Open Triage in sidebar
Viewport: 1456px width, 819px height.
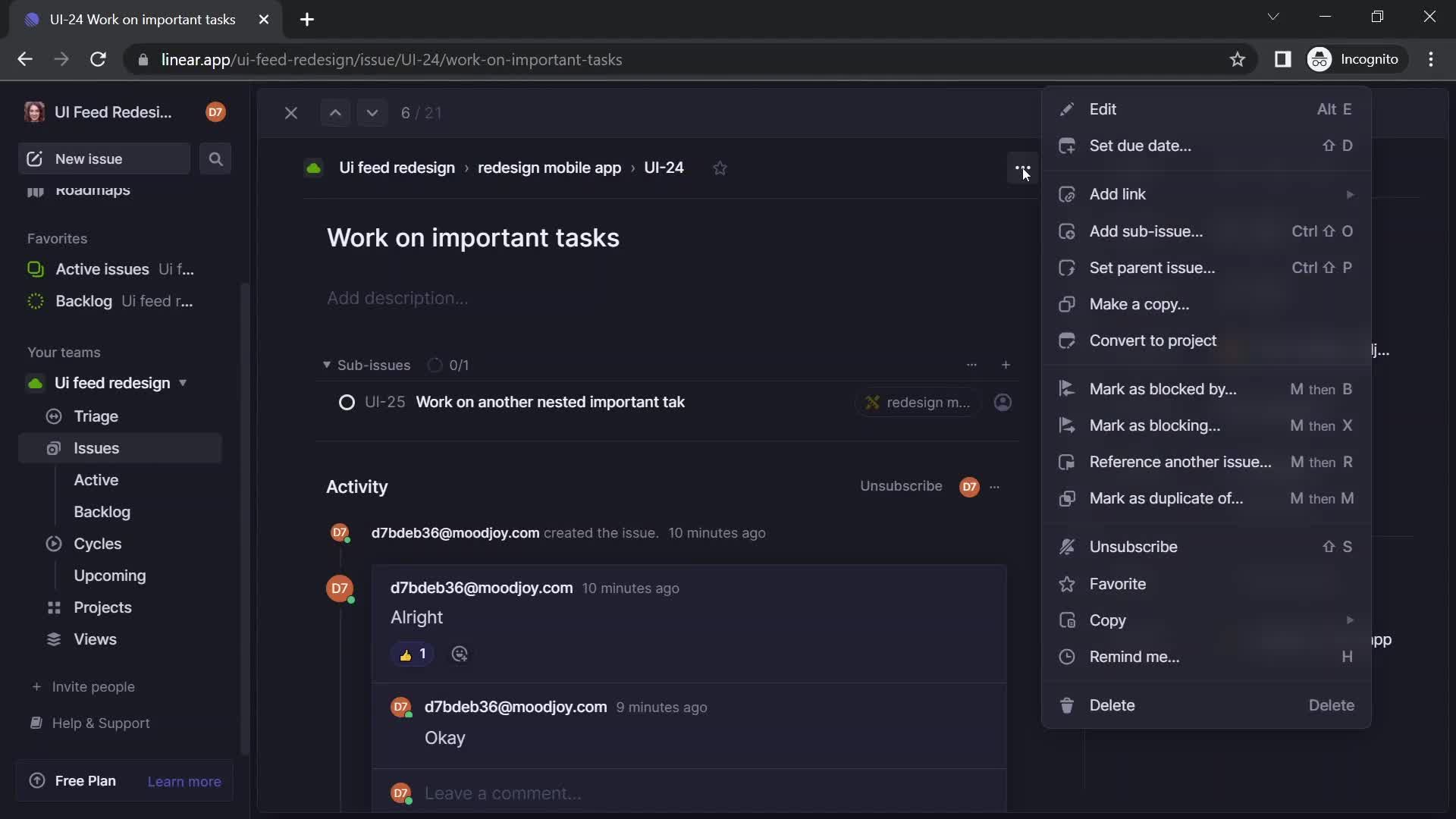[120, 416]
